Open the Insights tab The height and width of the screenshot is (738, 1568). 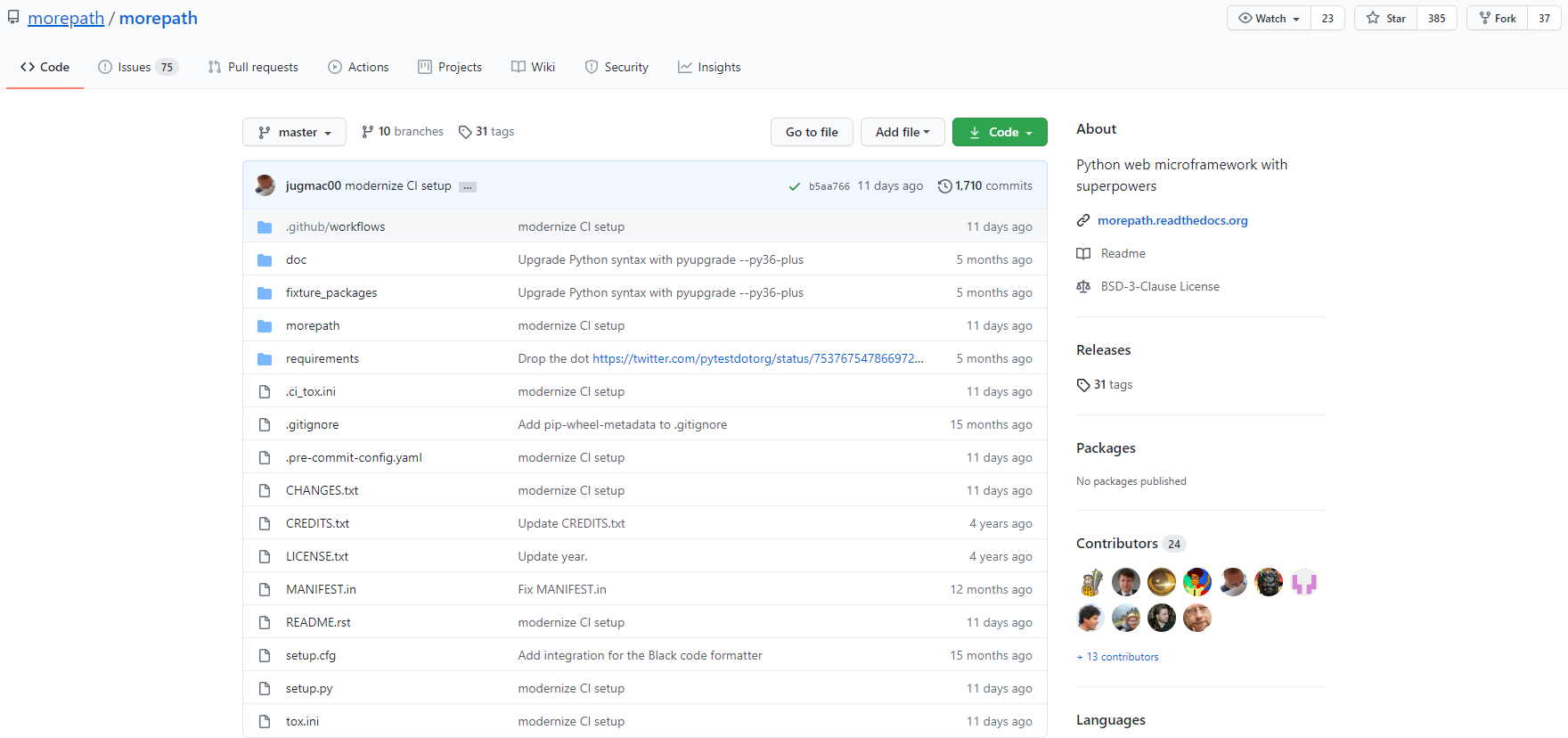pyautogui.click(x=709, y=67)
